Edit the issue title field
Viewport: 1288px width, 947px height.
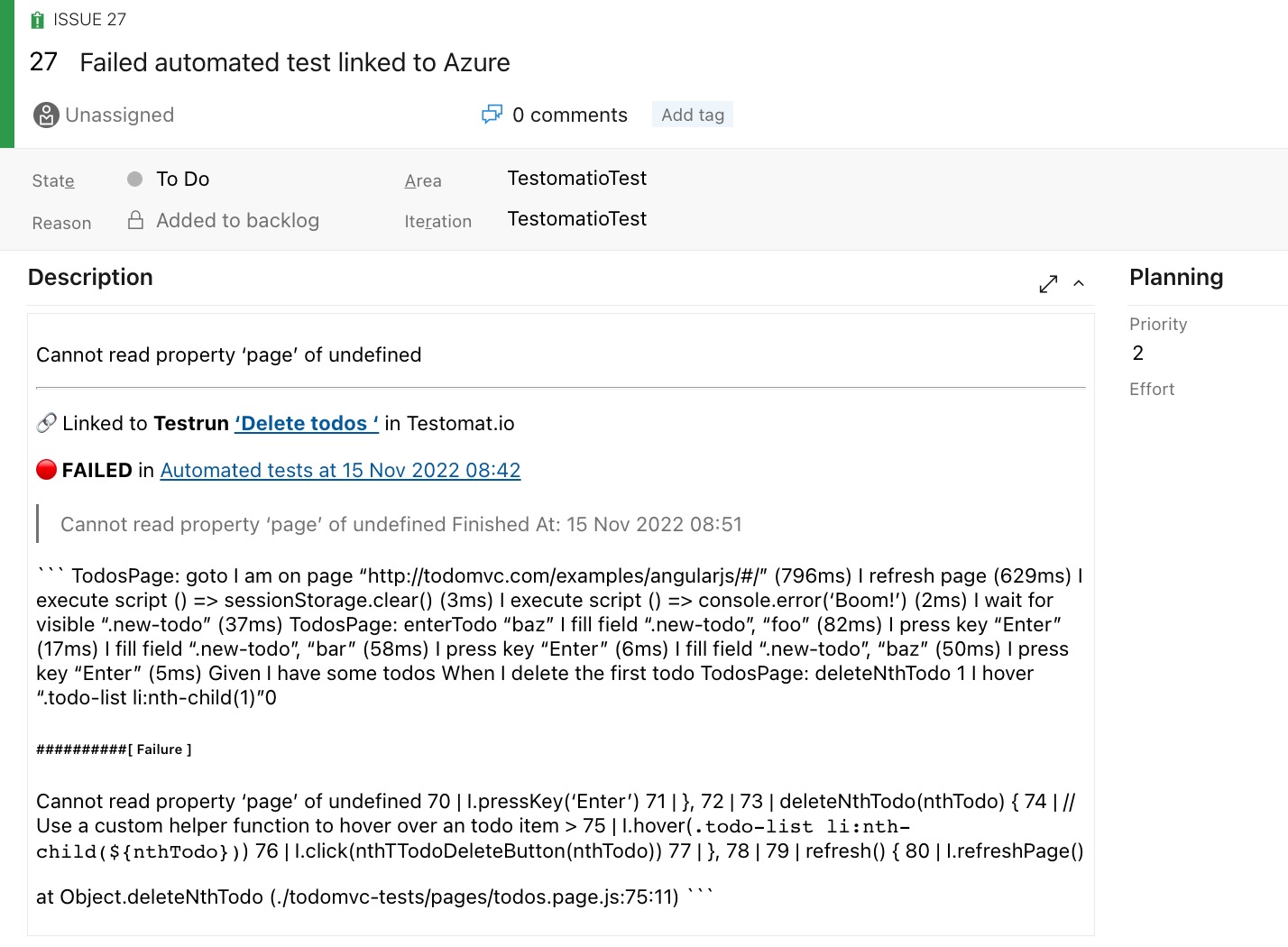pos(295,62)
